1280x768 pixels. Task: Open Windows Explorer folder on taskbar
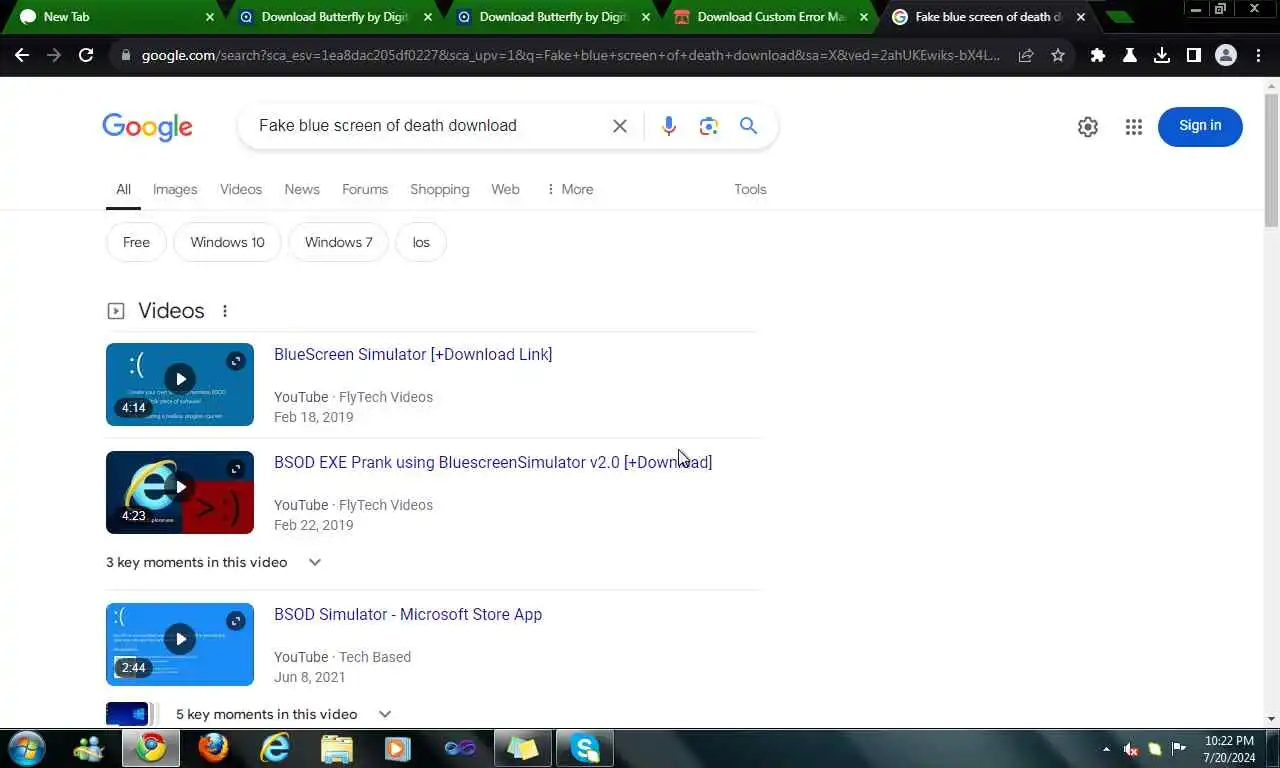pyautogui.click(x=337, y=748)
